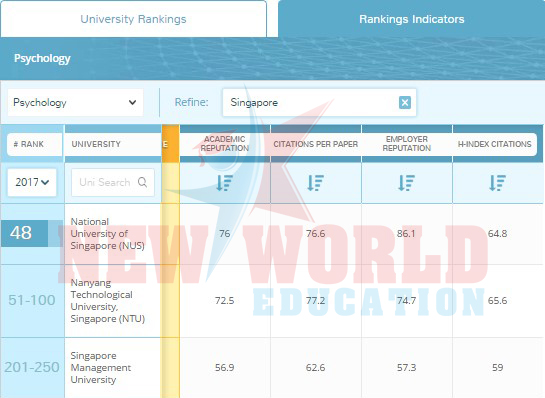Sort by Employer Reputation
This screenshot has height=398, width=545.
pos(406,183)
